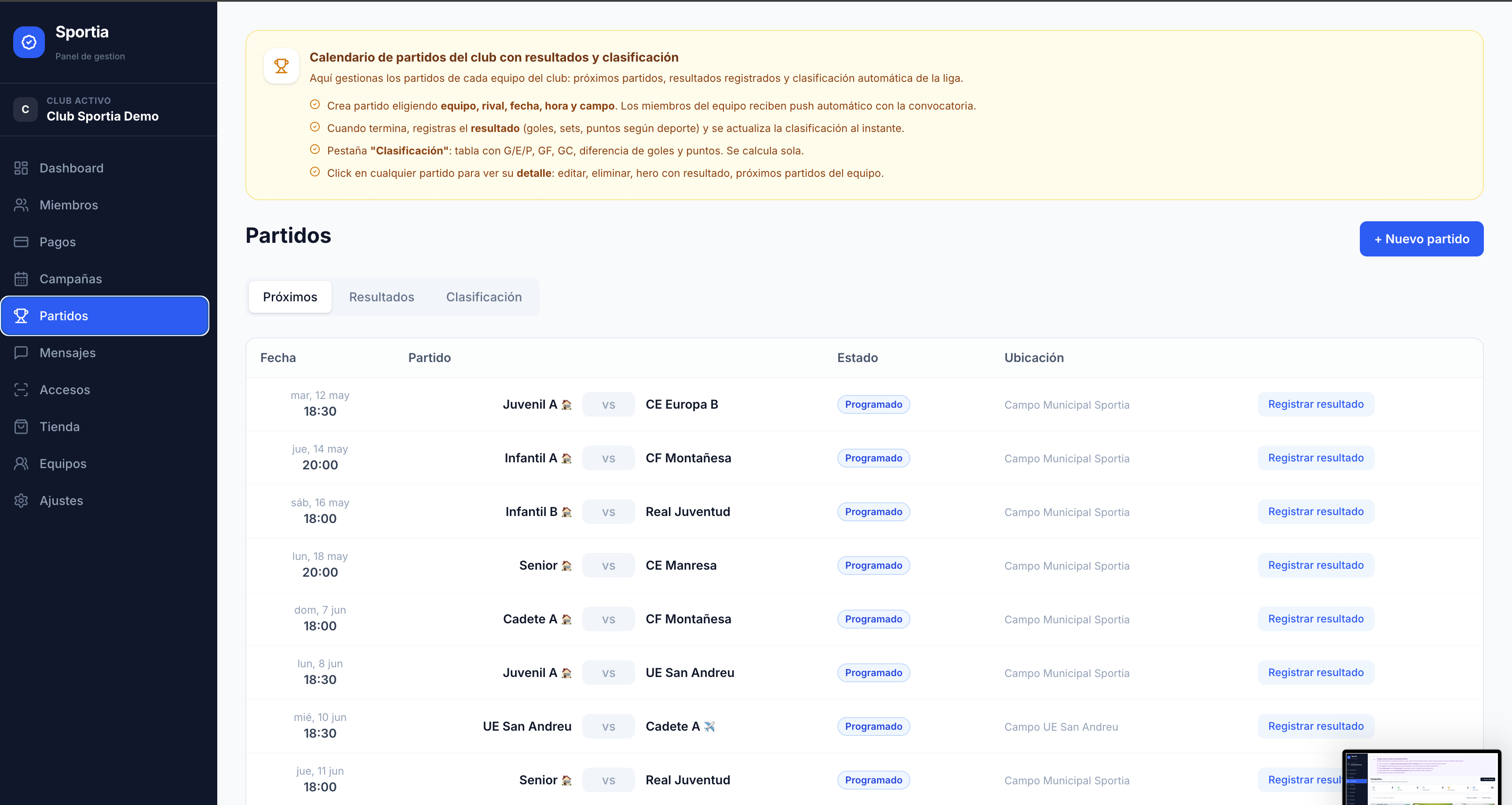Click the mar, 12 may date cell
Image resolution: width=1512 pixels, height=805 pixels.
(x=320, y=403)
